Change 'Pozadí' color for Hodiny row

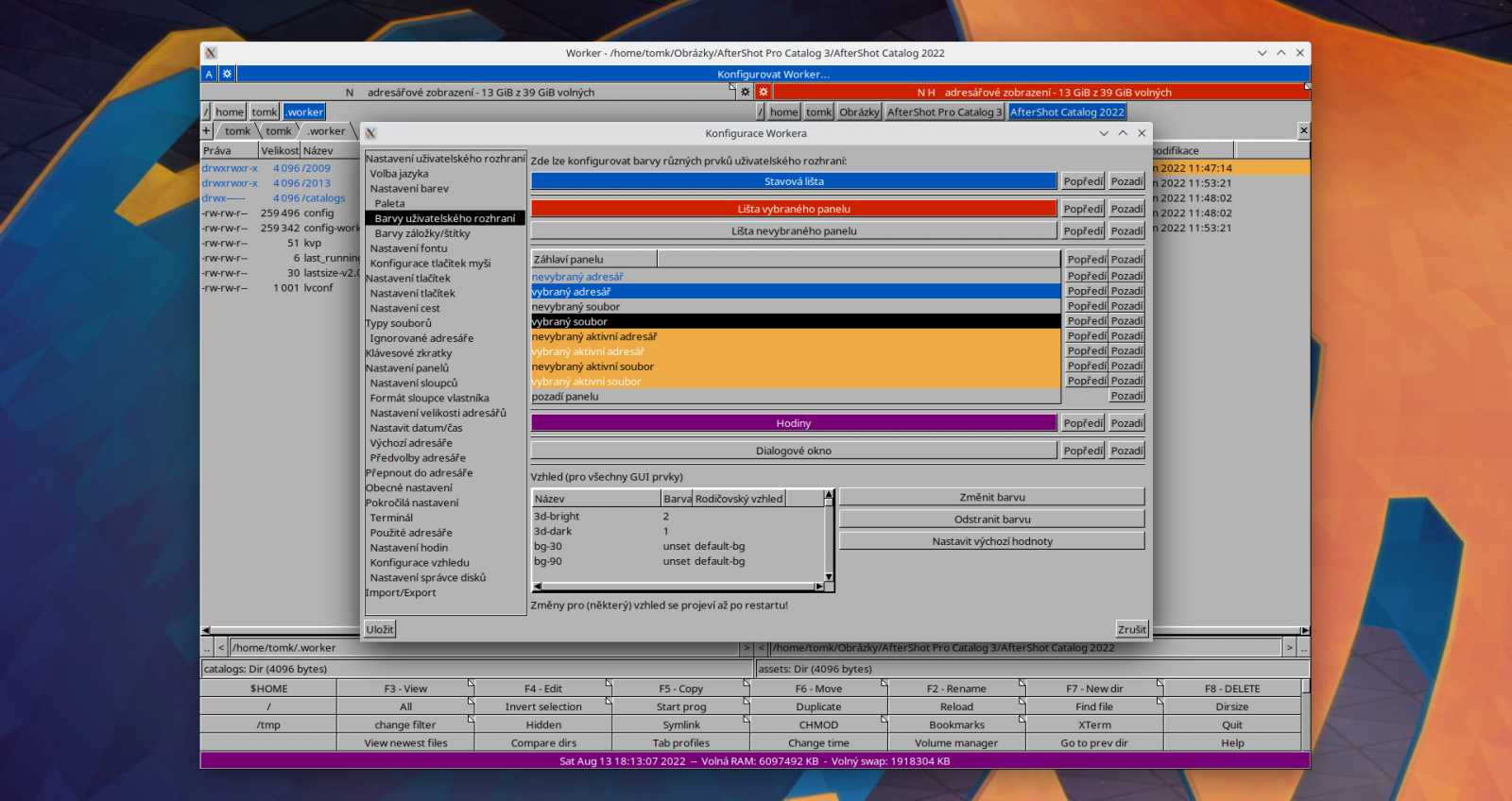click(1126, 423)
